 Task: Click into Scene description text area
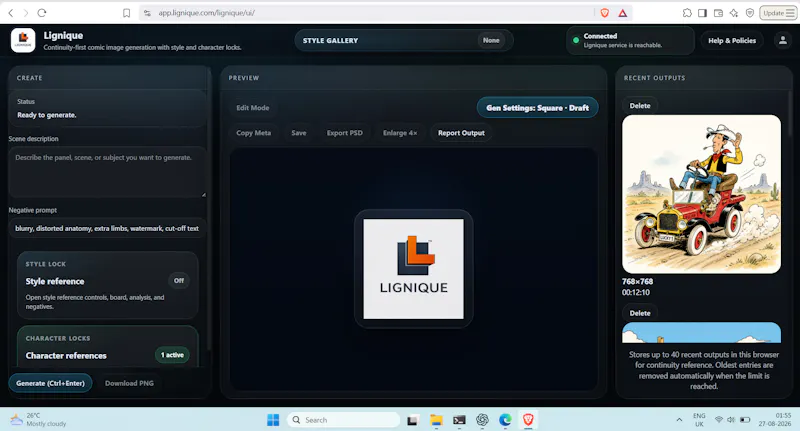108,172
